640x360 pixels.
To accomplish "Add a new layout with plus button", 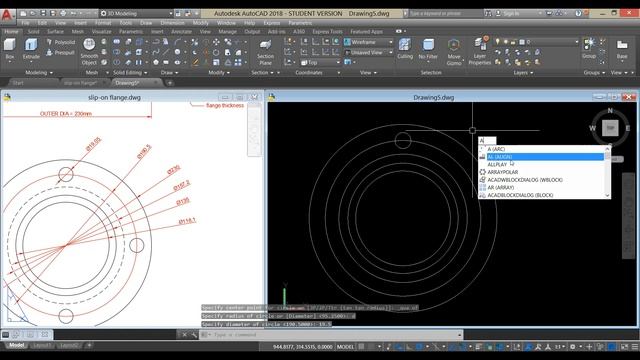I will point(89,345).
